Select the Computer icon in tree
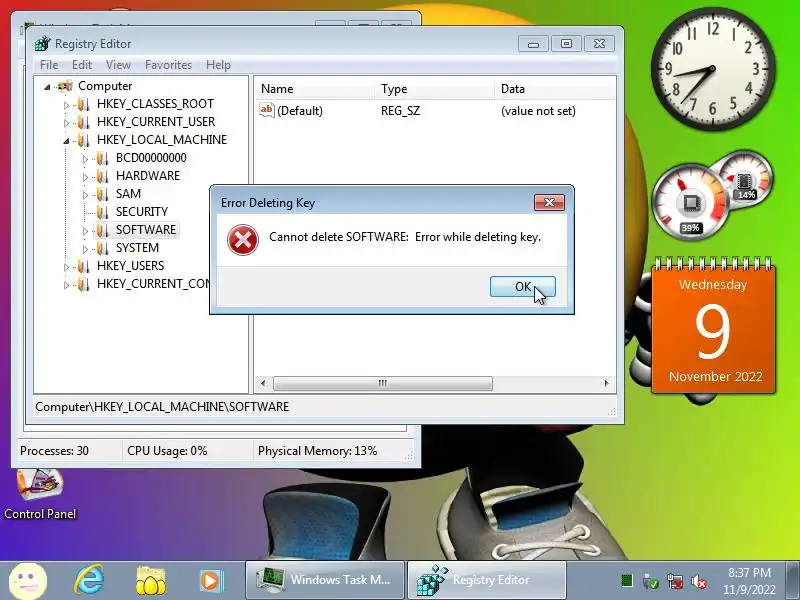 tap(65, 86)
